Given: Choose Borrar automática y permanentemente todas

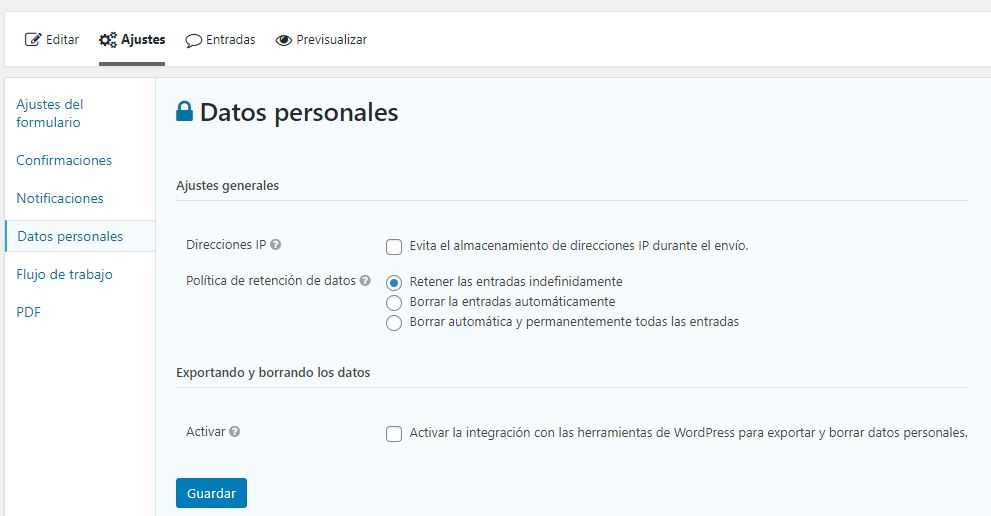Looking at the screenshot, I should click(x=394, y=323).
